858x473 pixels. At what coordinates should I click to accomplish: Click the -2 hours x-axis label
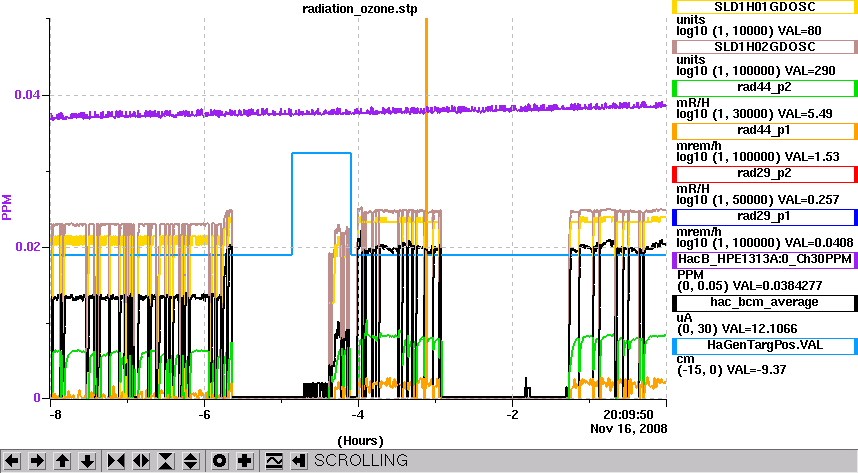pos(512,415)
